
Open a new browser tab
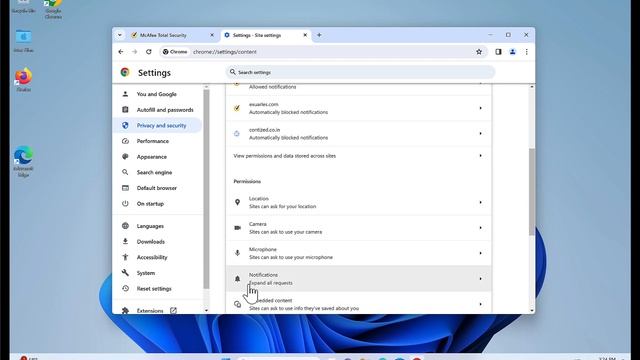pyautogui.click(x=319, y=35)
